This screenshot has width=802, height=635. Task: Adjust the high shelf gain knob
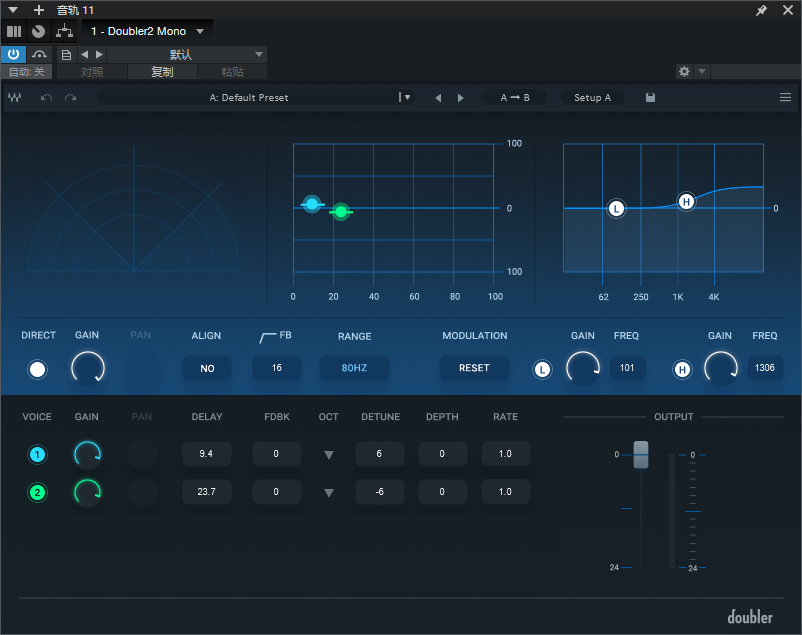(x=721, y=368)
